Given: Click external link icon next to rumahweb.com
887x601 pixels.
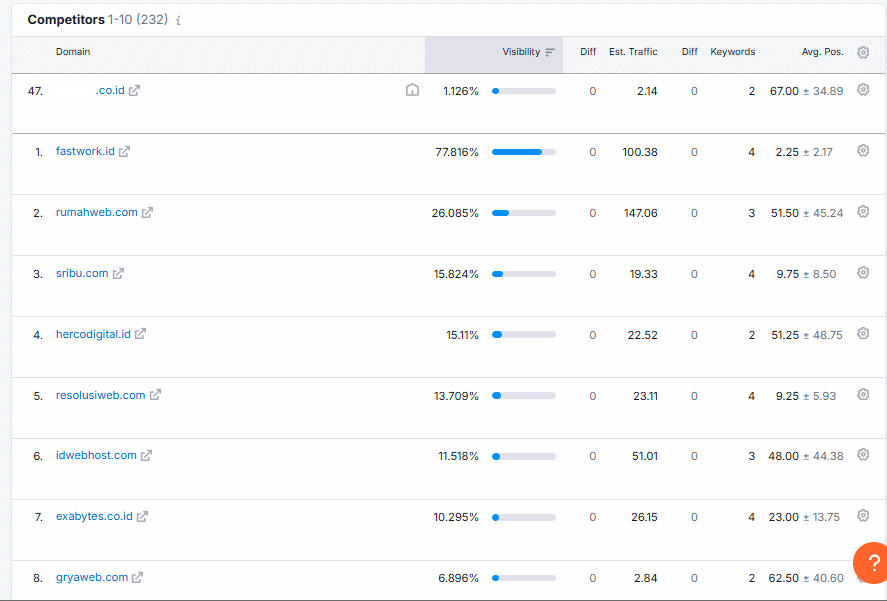Looking at the screenshot, I should pos(147,212).
